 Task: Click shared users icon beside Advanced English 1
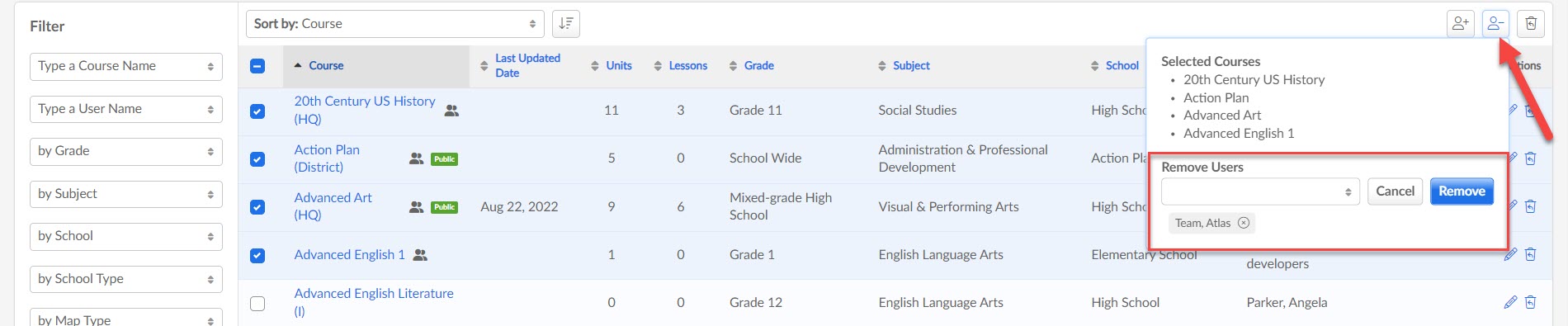click(x=420, y=255)
